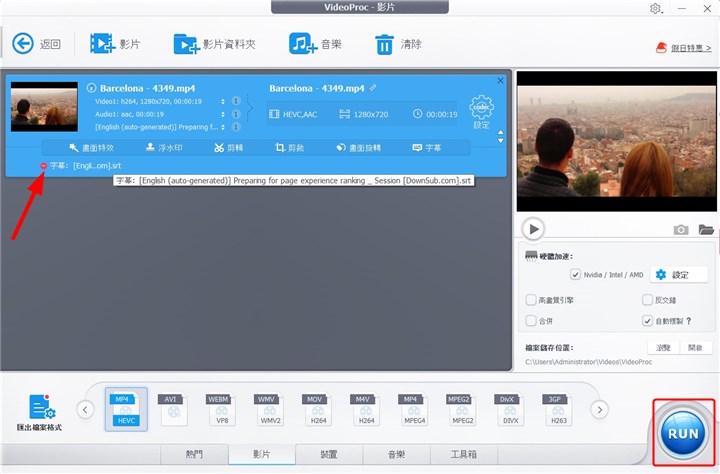The height and width of the screenshot is (474, 720).
Task: Click the preview video frame
Action: click(x=617, y=141)
